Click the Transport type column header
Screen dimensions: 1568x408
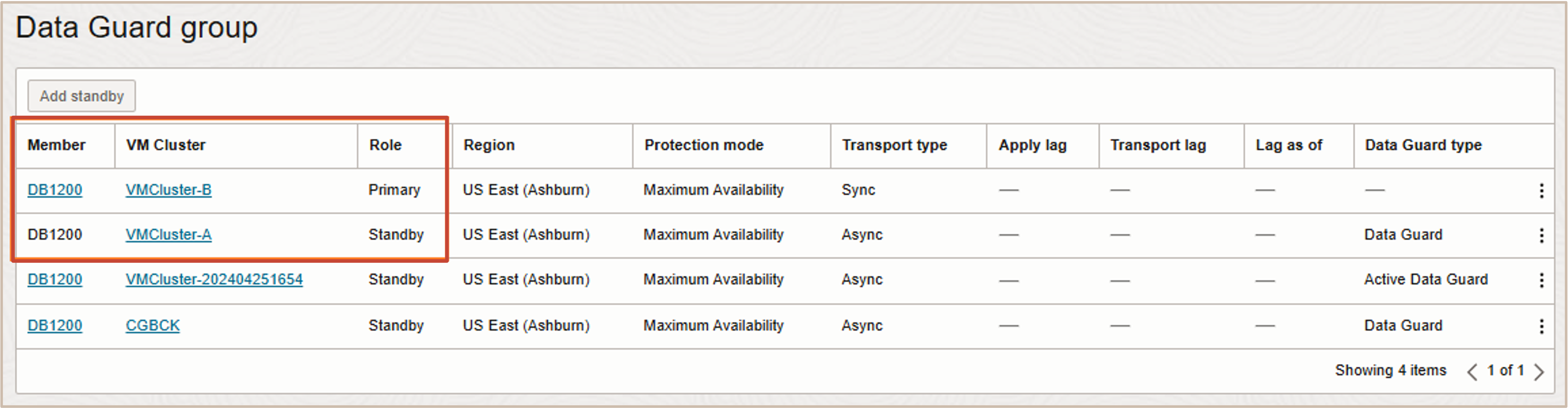coord(894,145)
